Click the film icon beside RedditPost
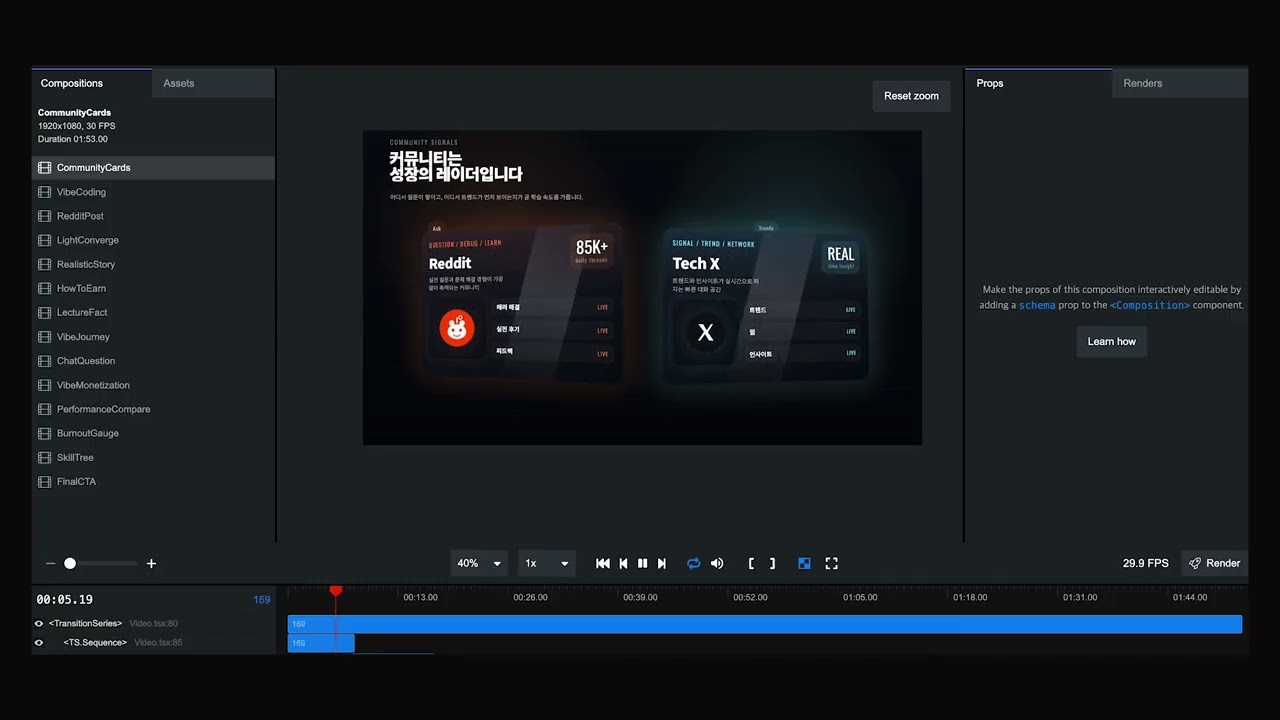The height and width of the screenshot is (720, 1280). (x=45, y=216)
